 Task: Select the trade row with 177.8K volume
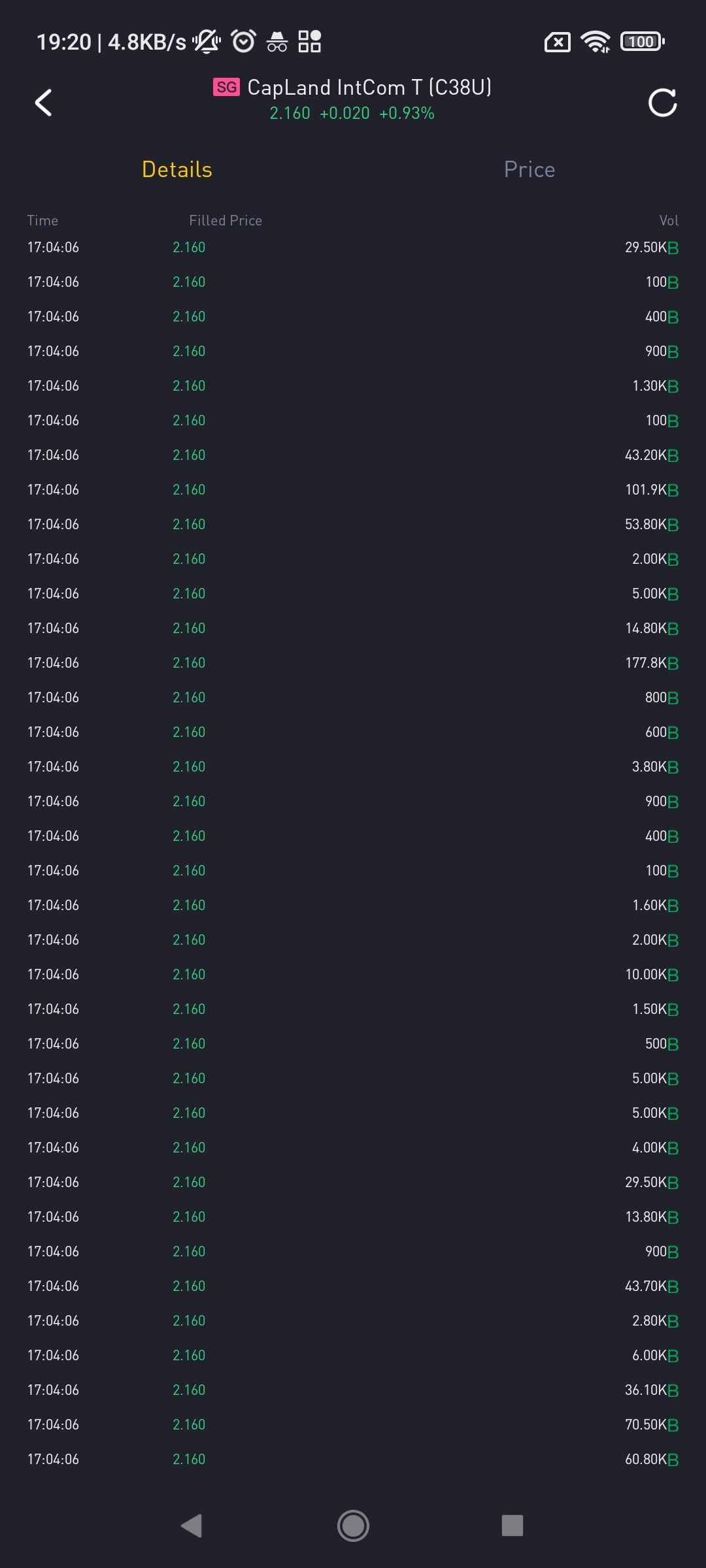pos(353,663)
